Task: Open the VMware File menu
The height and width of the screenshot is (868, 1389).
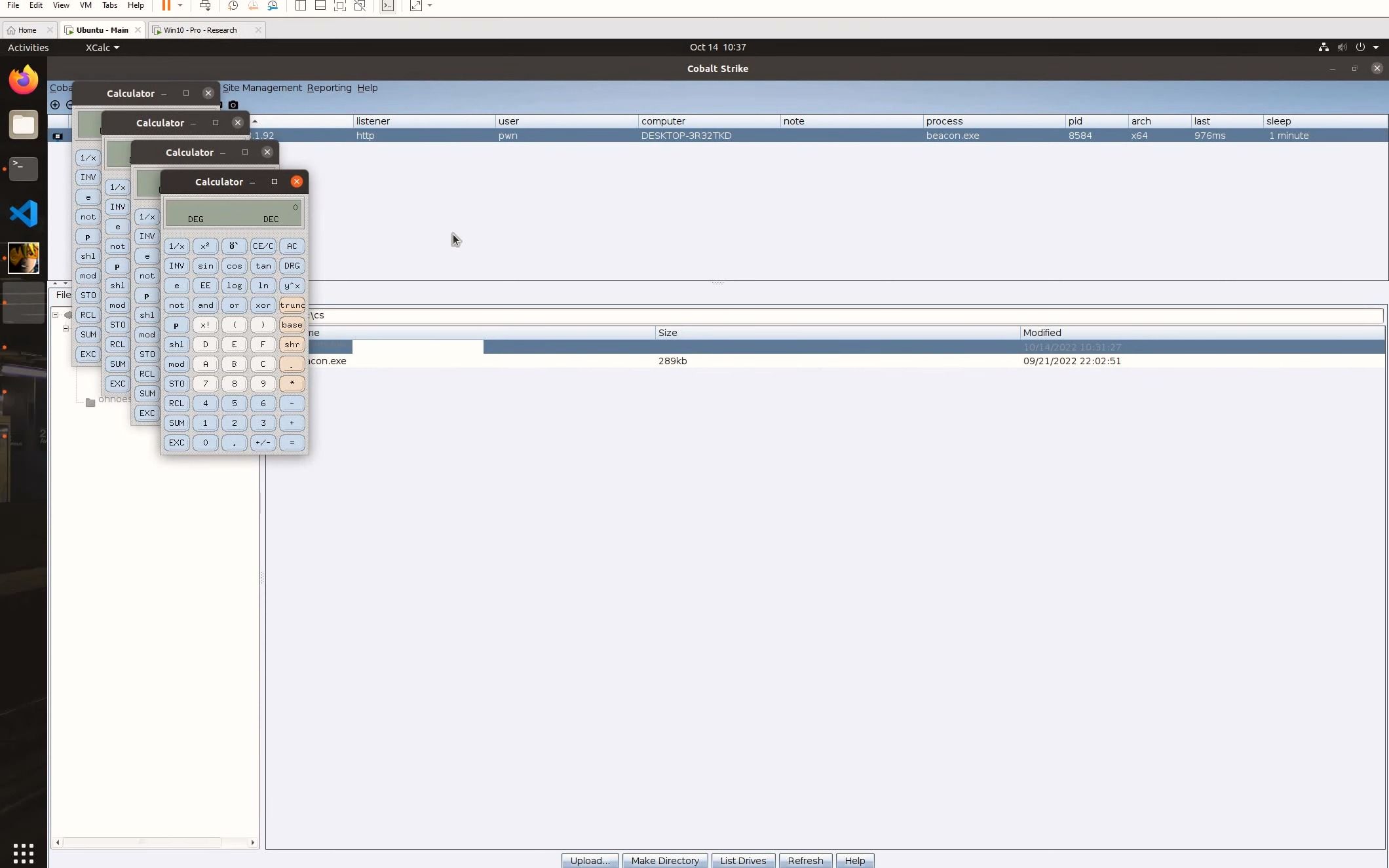Action: tap(13, 5)
